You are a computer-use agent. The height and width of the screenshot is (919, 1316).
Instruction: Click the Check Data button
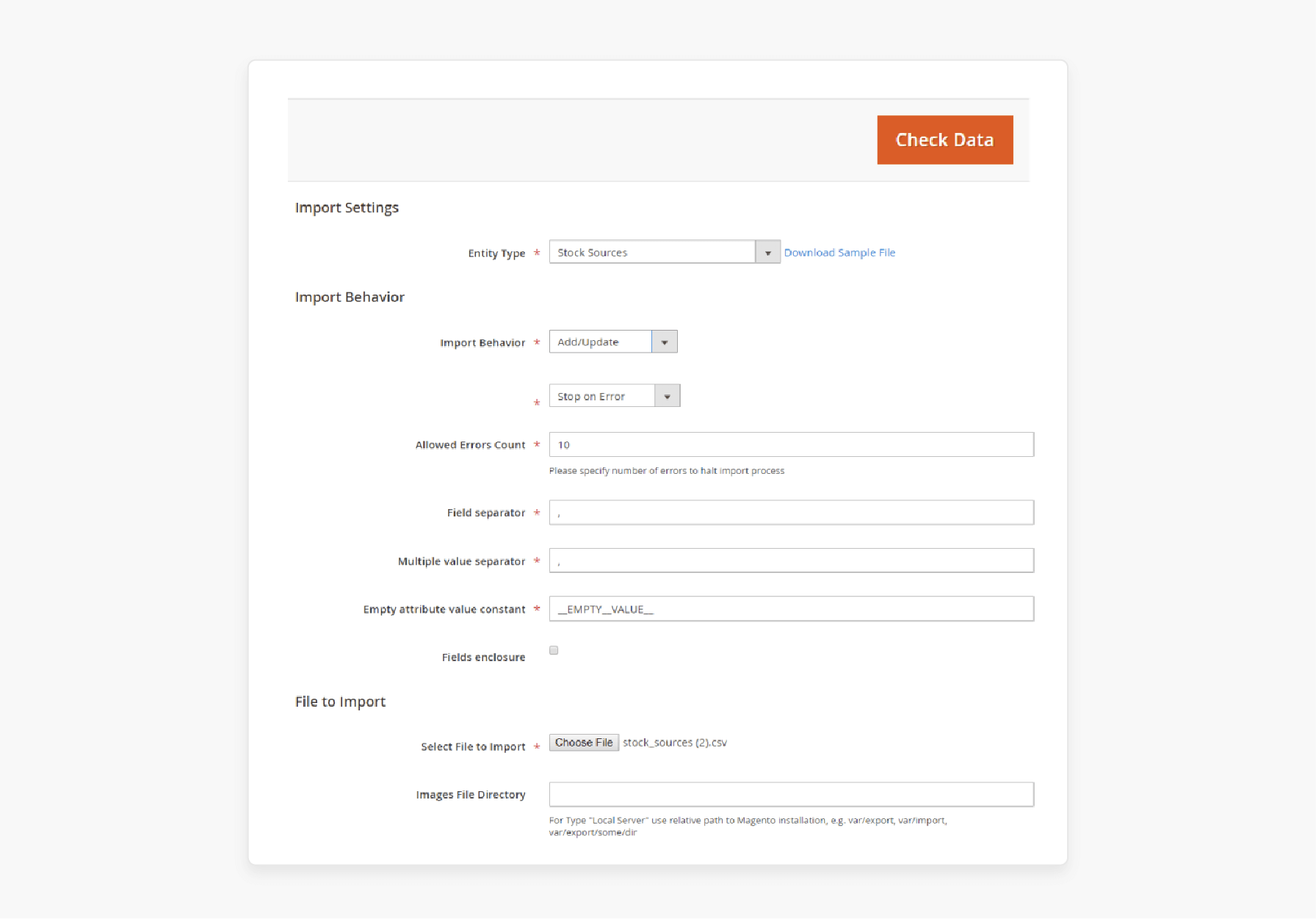pos(944,140)
